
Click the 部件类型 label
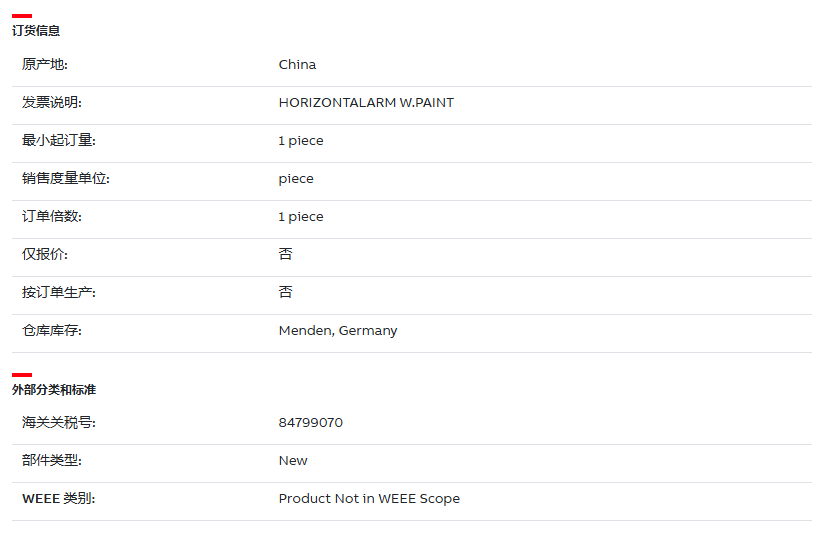pos(51,460)
